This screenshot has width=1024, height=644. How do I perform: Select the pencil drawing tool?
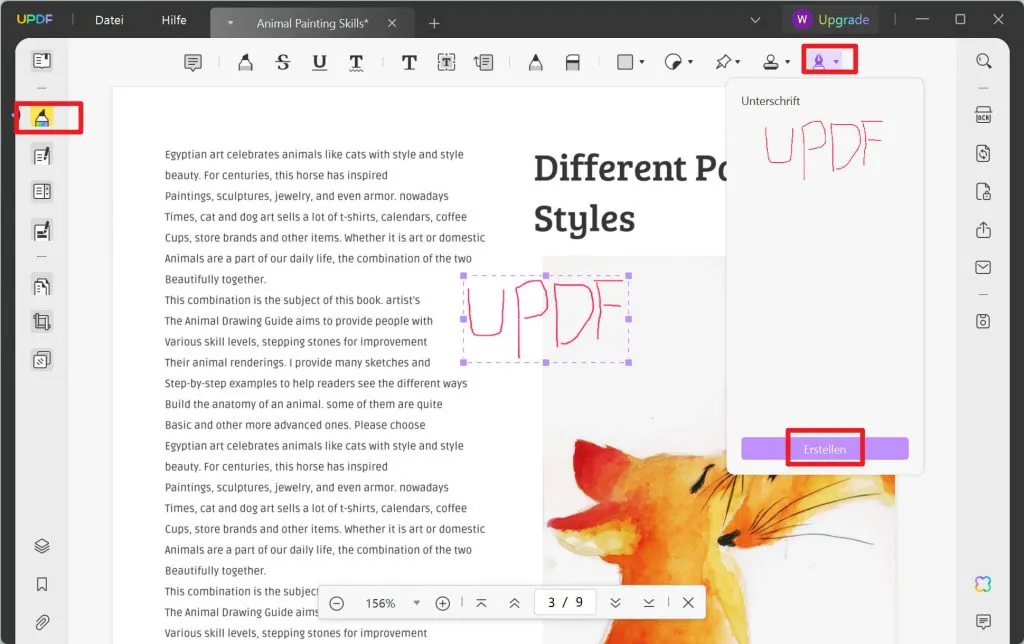535,62
